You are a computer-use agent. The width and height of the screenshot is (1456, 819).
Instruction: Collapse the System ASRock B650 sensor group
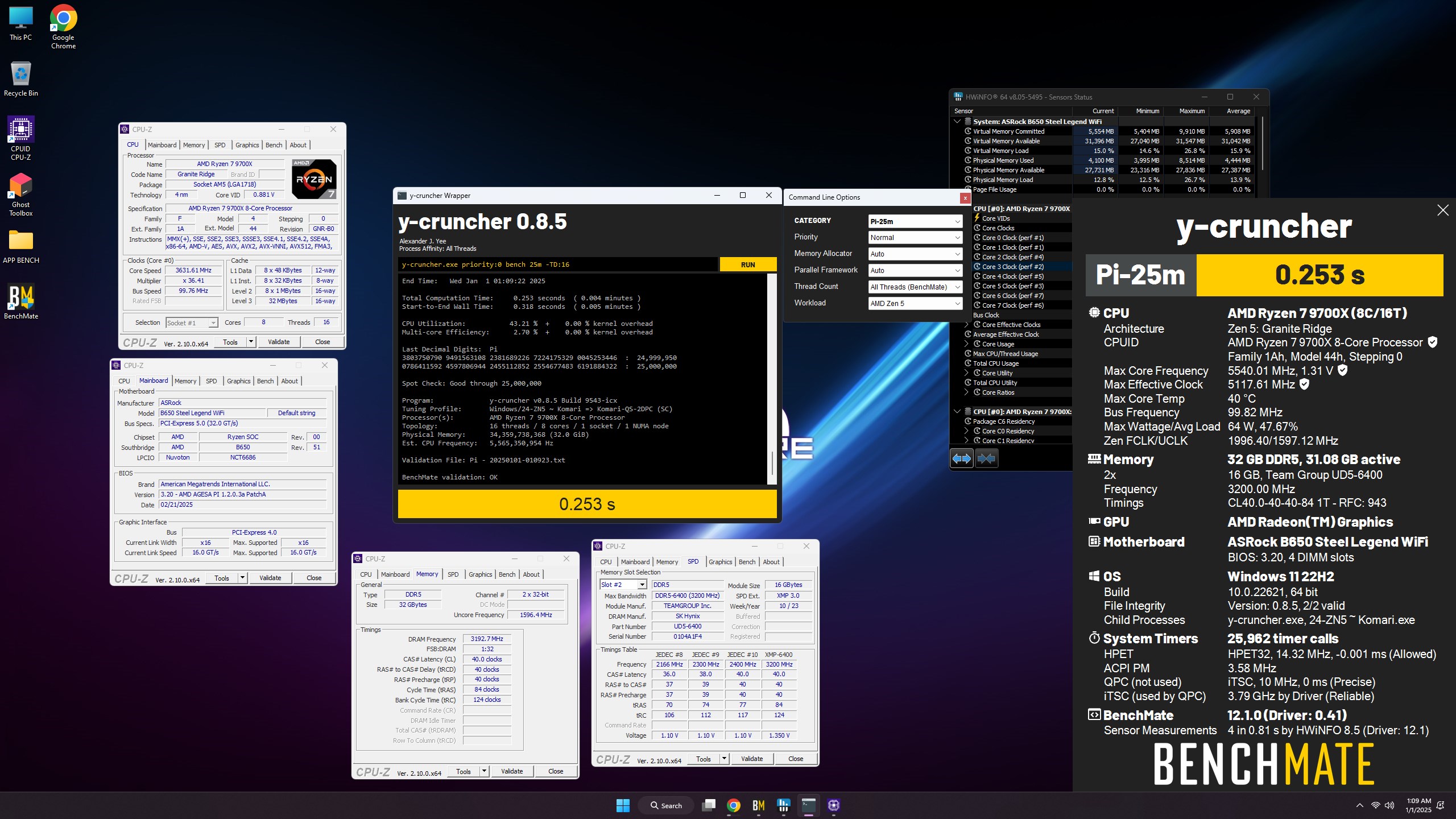click(957, 121)
